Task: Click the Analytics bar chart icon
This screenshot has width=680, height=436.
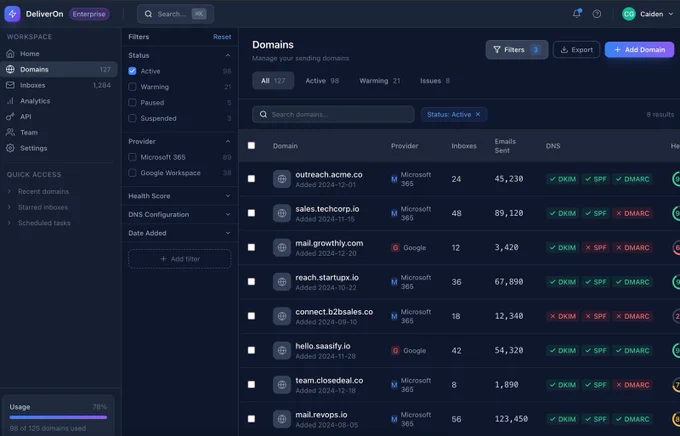Action: (x=10, y=101)
